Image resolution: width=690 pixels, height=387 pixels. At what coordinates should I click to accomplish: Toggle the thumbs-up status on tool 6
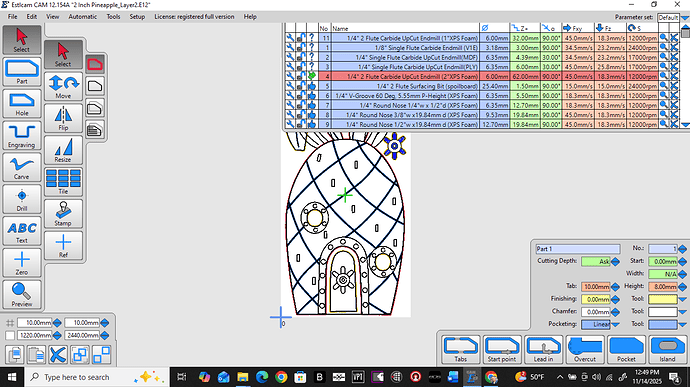[x=312, y=96]
